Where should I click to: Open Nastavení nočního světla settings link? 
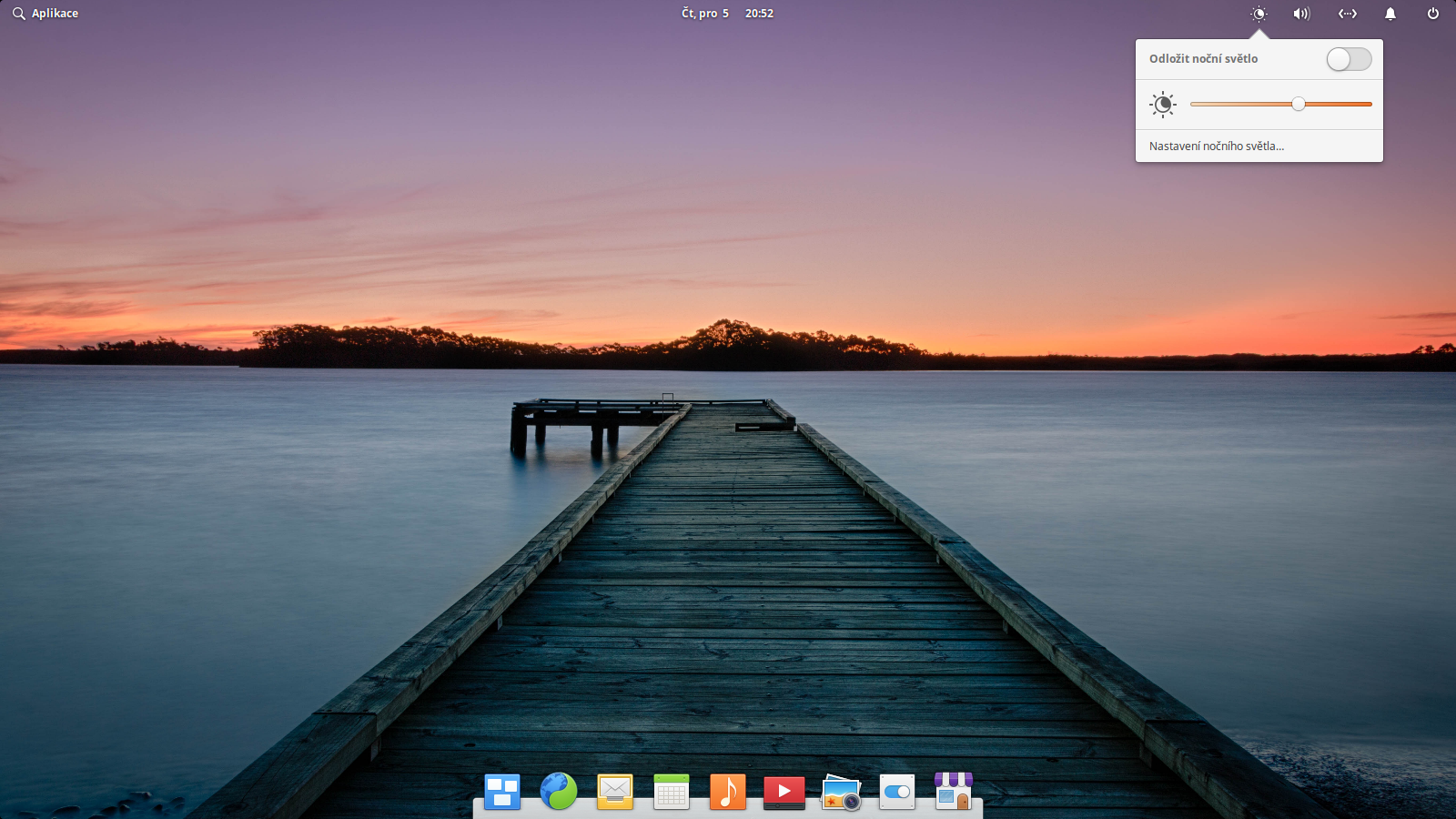tap(1217, 146)
